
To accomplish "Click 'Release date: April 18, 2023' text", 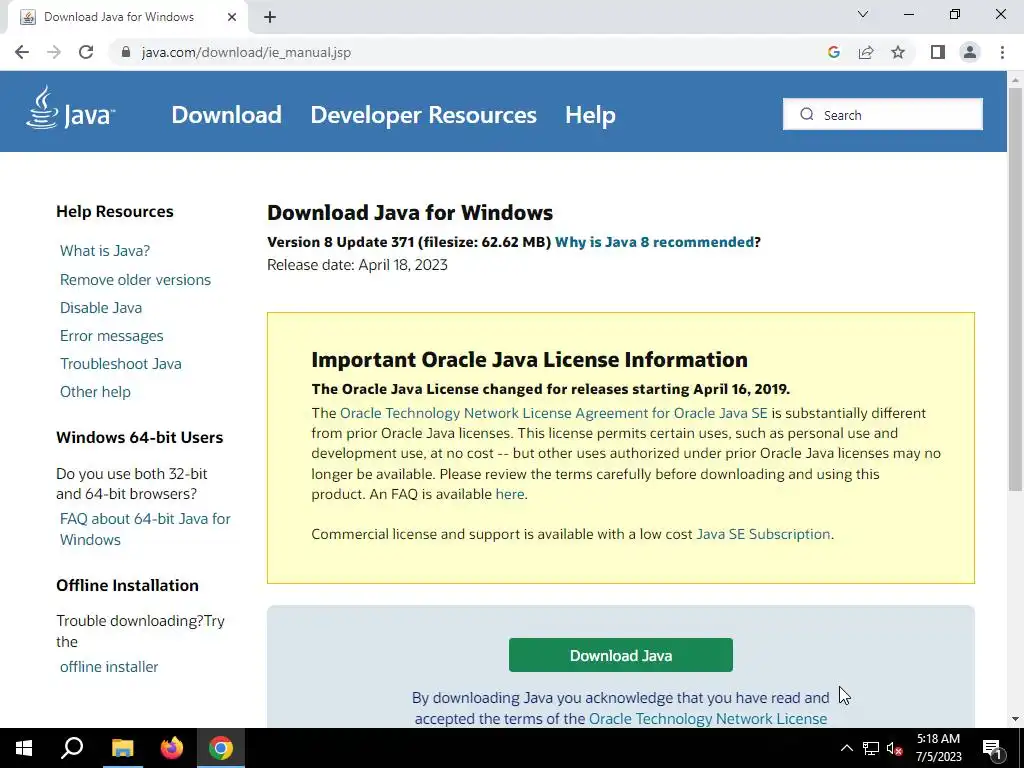I will [x=357, y=265].
